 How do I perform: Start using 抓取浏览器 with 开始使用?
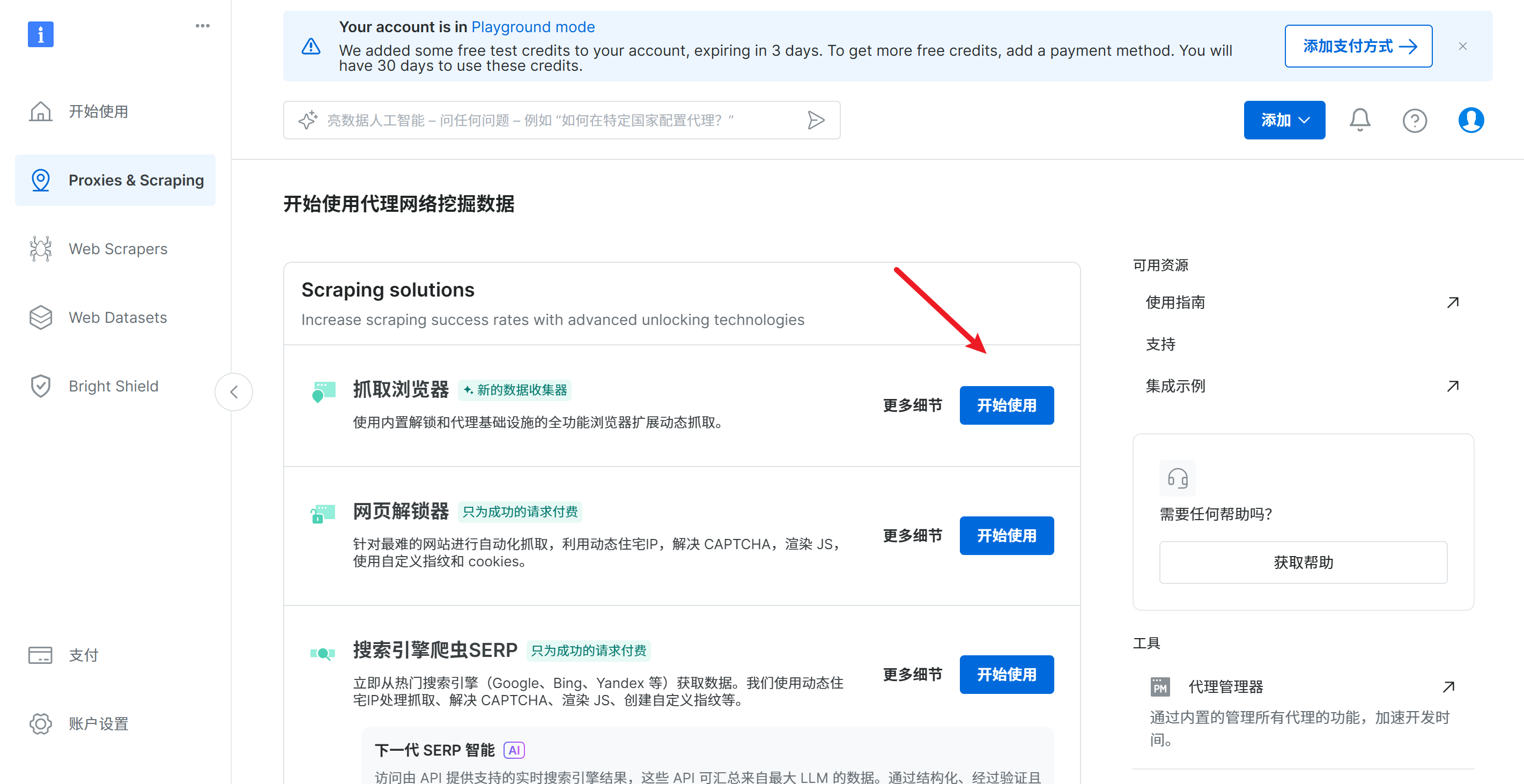tap(1007, 405)
